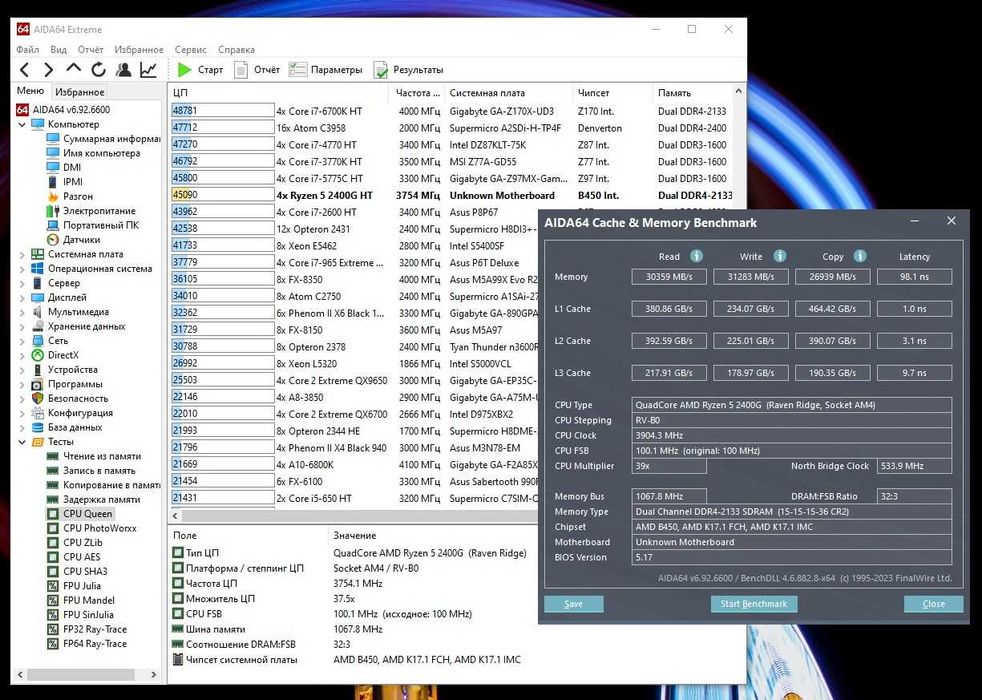Select Электропитание in the tree
The width and height of the screenshot is (982, 700).
(91, 210)
